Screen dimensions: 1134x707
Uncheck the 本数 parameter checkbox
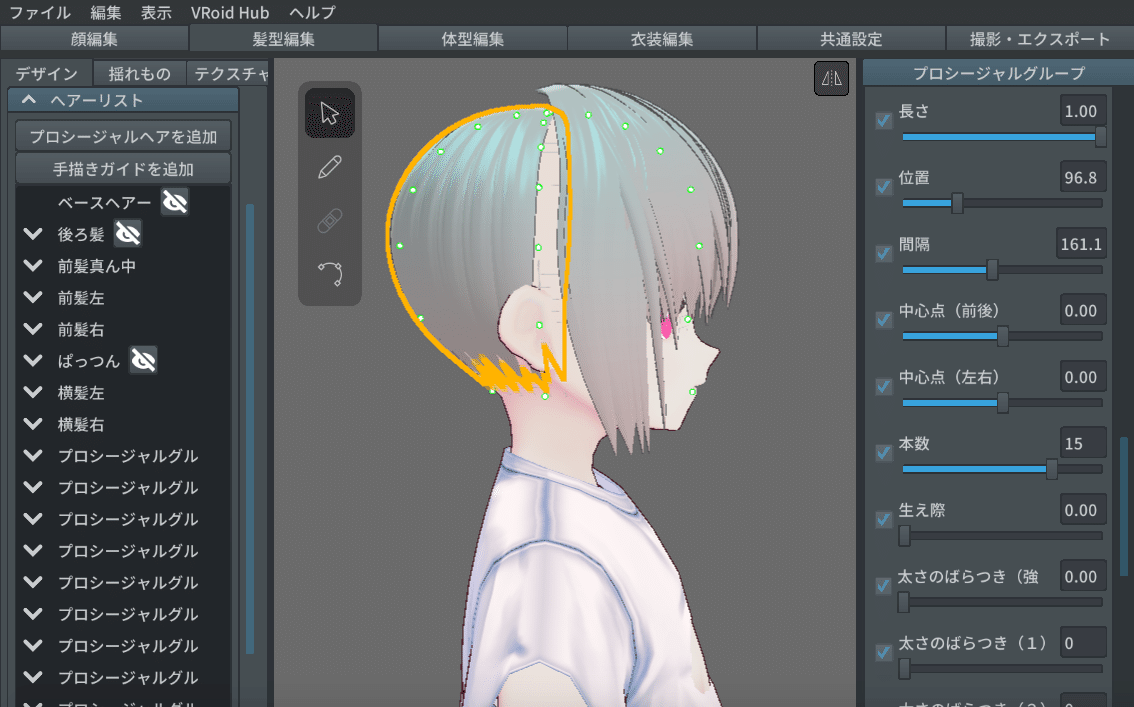pos(884,453)
